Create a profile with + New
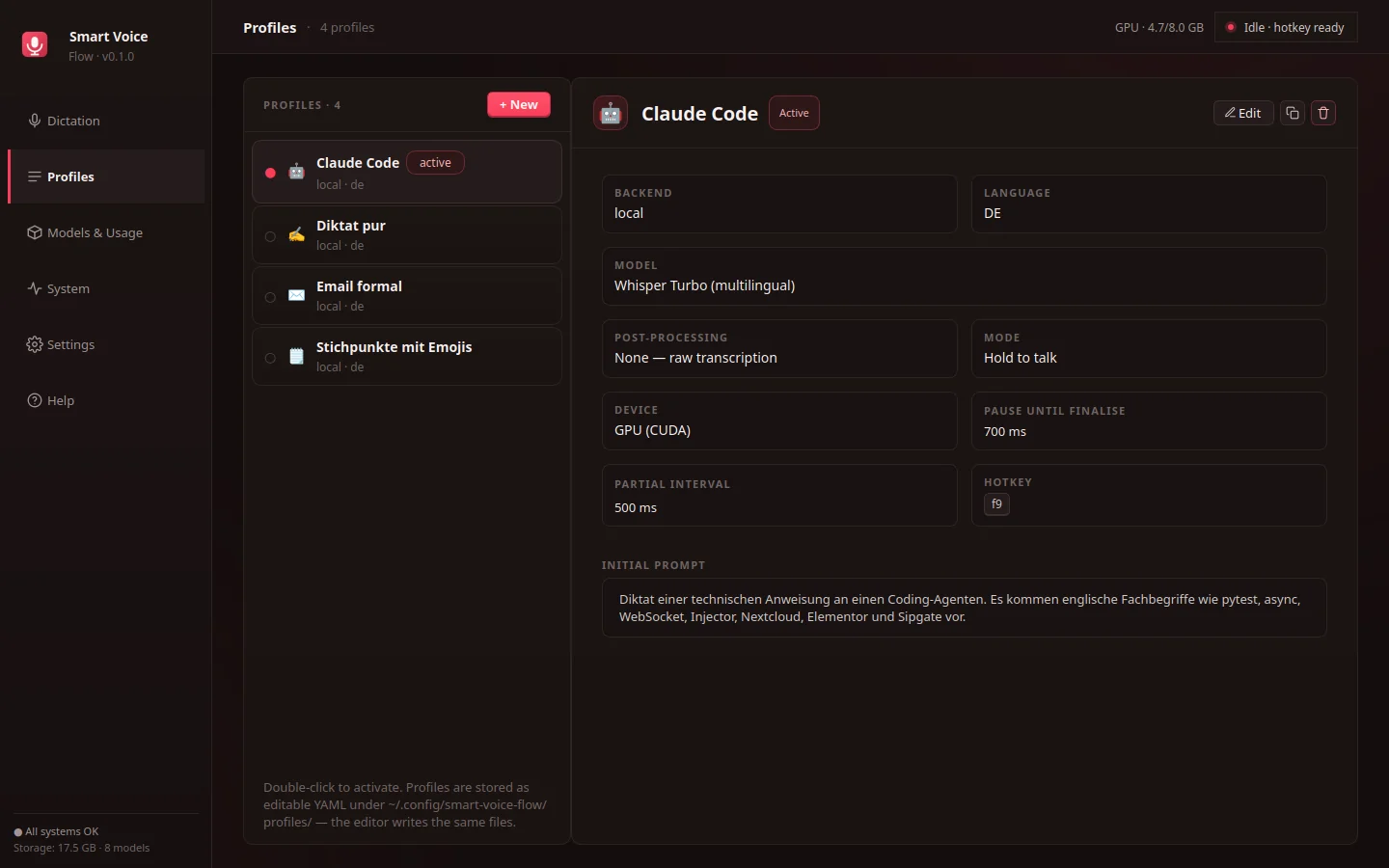Viewport: 1389px width, 868px height. point(519,104)
